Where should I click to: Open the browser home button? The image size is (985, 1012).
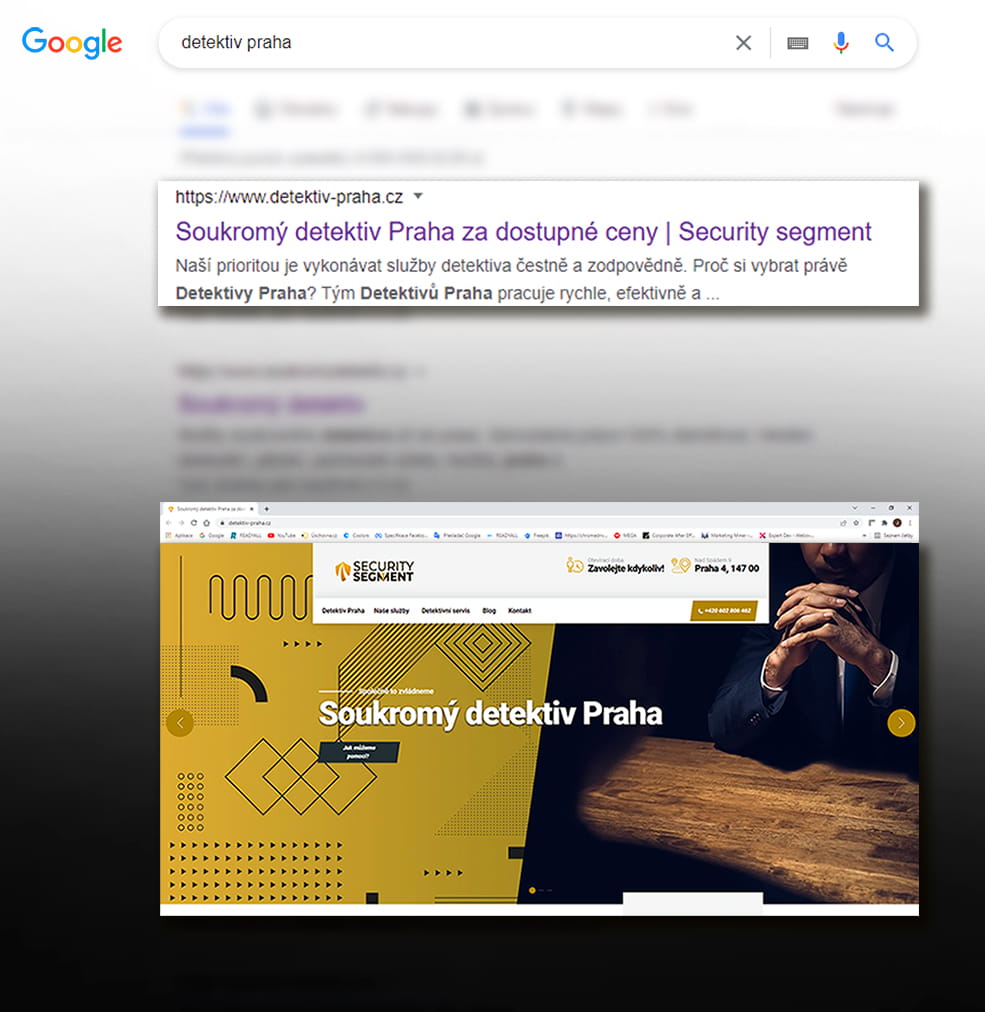point(207,523)
